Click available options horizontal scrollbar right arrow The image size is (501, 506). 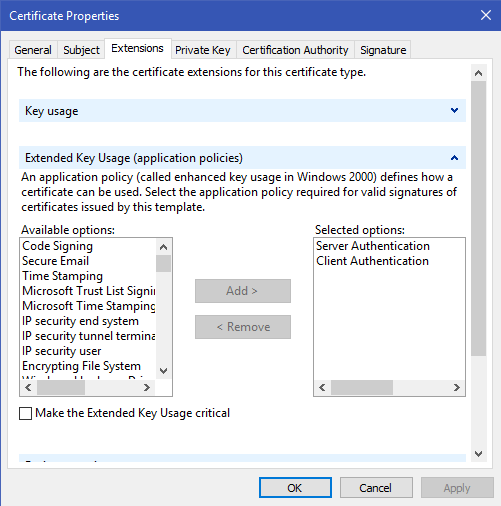(x=147, y=387)
